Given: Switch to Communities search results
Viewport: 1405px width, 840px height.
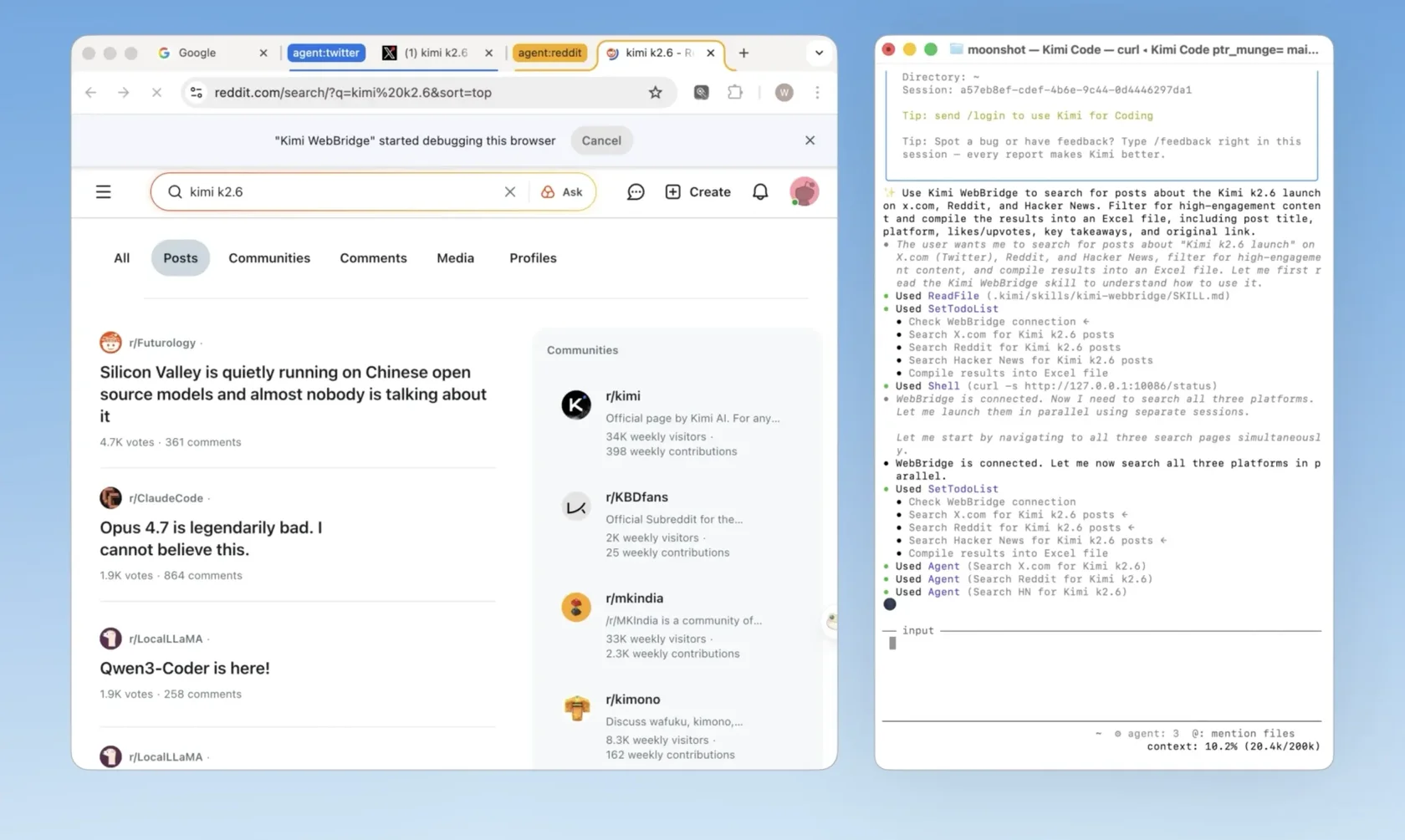Looking at the screenshot, I should (x=269, y=258).
